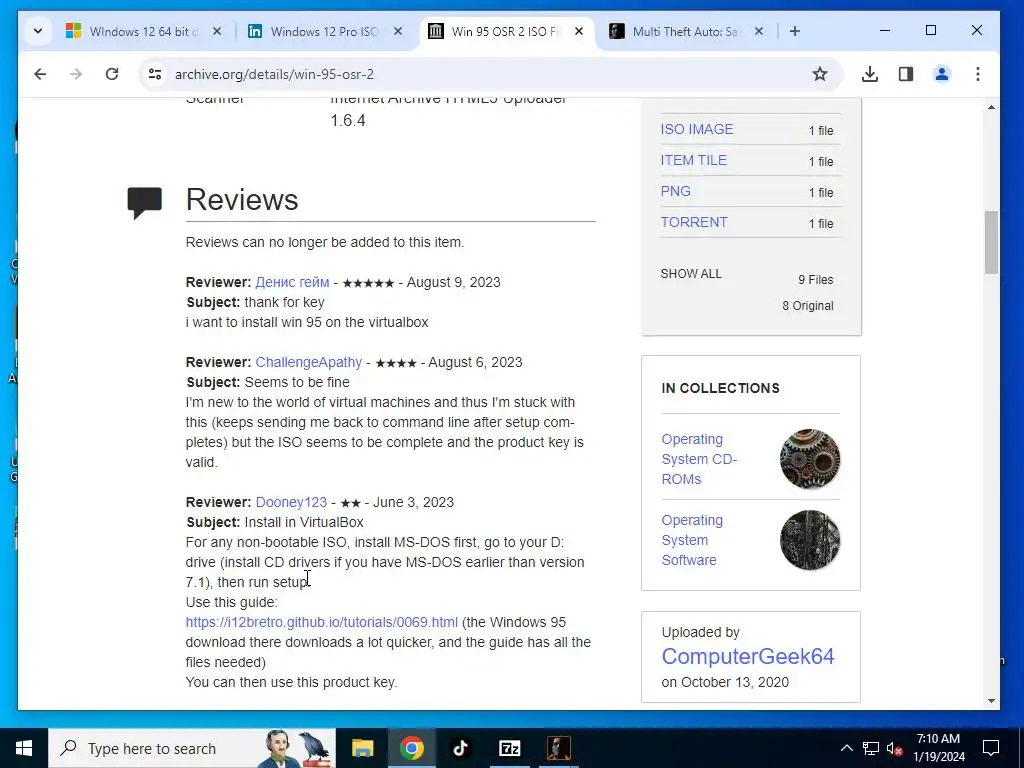Close the Win 95 OSR 2 tab

(x=579, y=31)
